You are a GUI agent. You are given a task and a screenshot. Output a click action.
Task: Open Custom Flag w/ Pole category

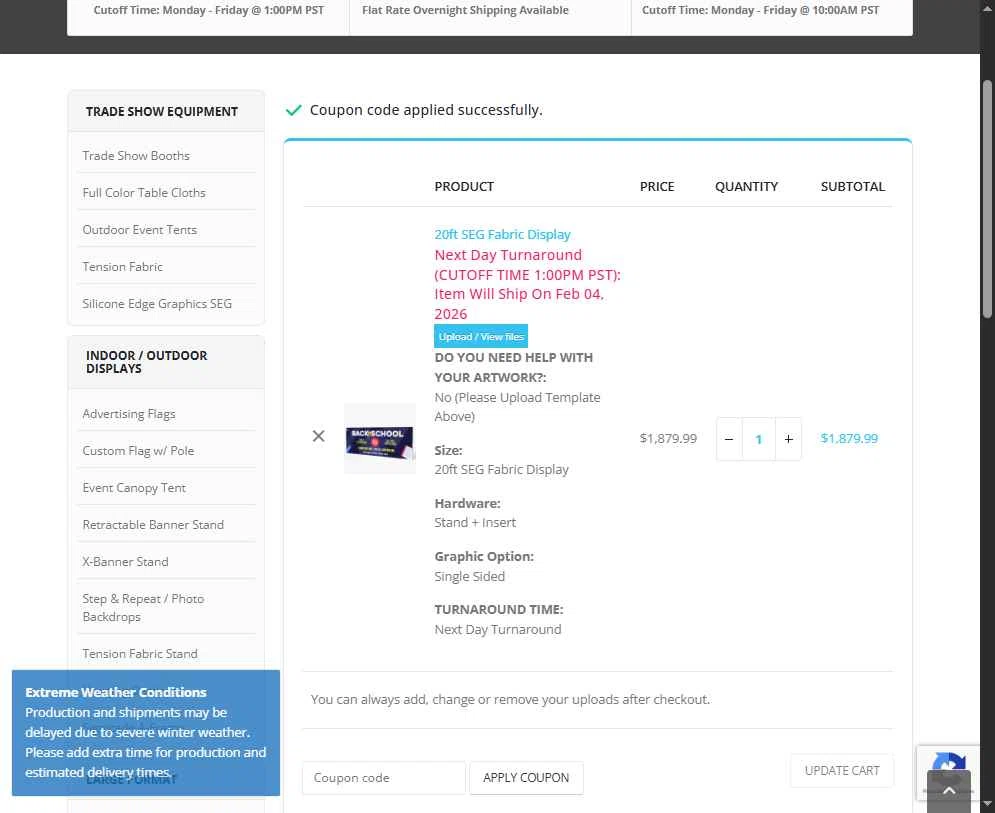(138, 451)
